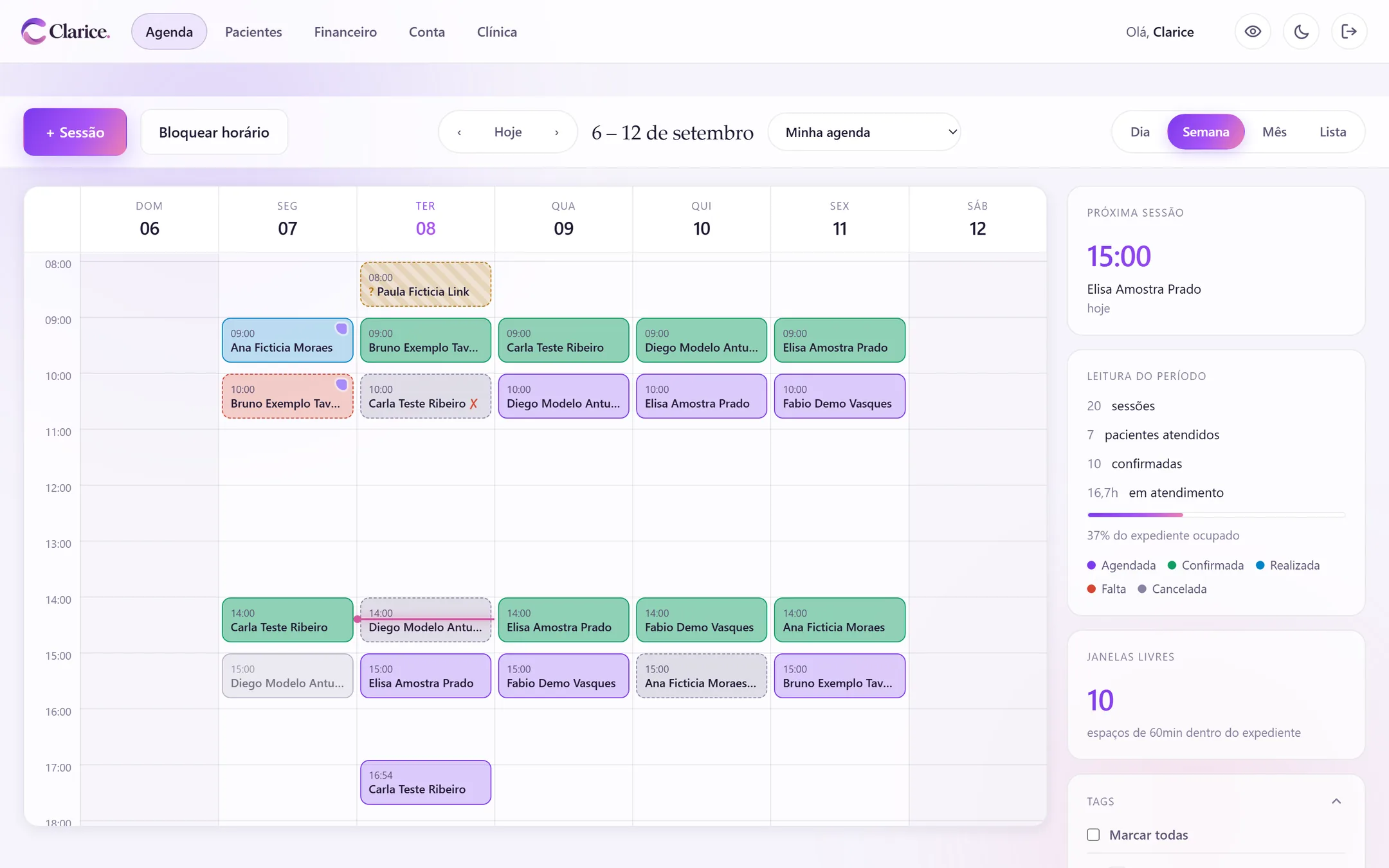1389x868 pixels.
Task: Click the Cancelada gray legend dot
Action: tap(1142, 589)
